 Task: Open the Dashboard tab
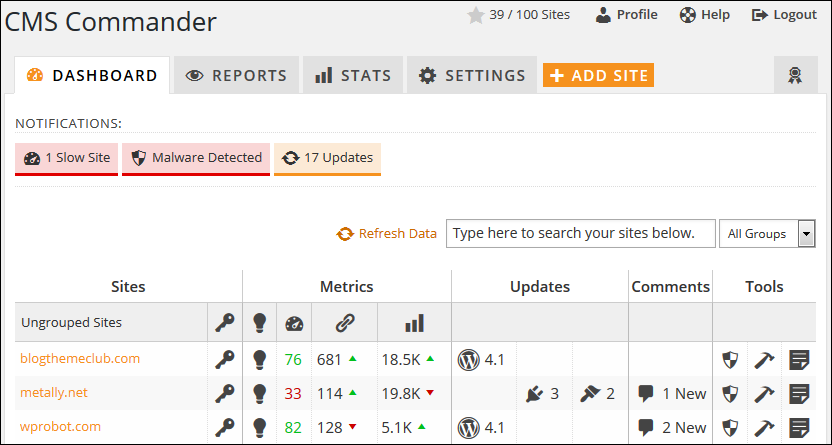(x=92, y=75)
